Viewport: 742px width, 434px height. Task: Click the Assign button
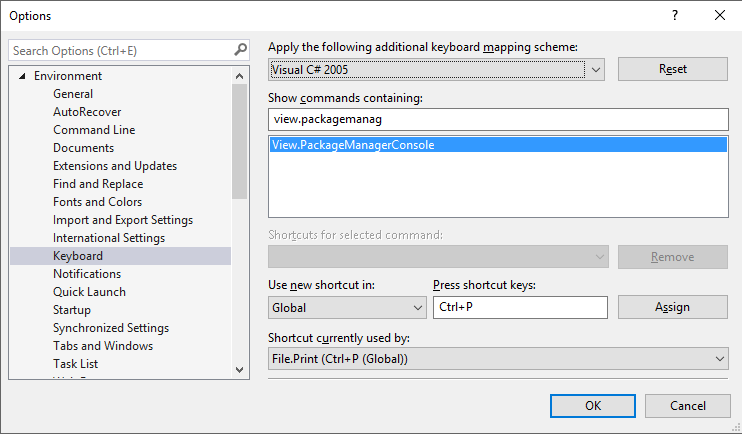click(x=672, y=307)
